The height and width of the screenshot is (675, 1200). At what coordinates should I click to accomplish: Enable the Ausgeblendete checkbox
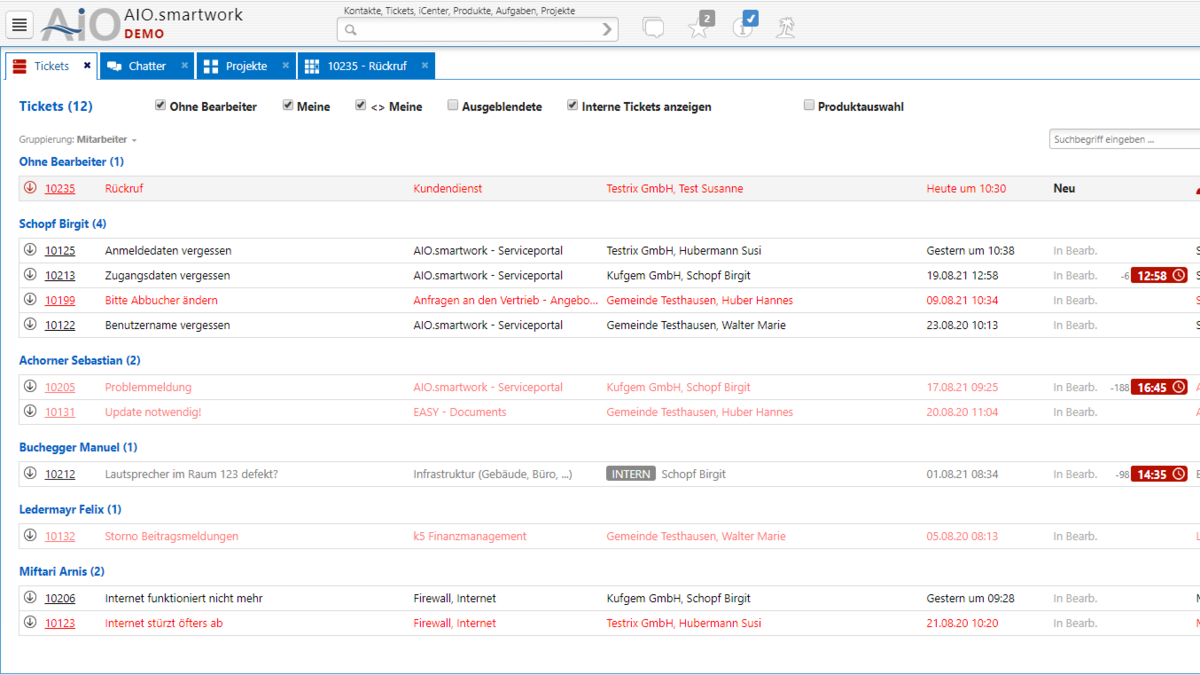(453, 105)
